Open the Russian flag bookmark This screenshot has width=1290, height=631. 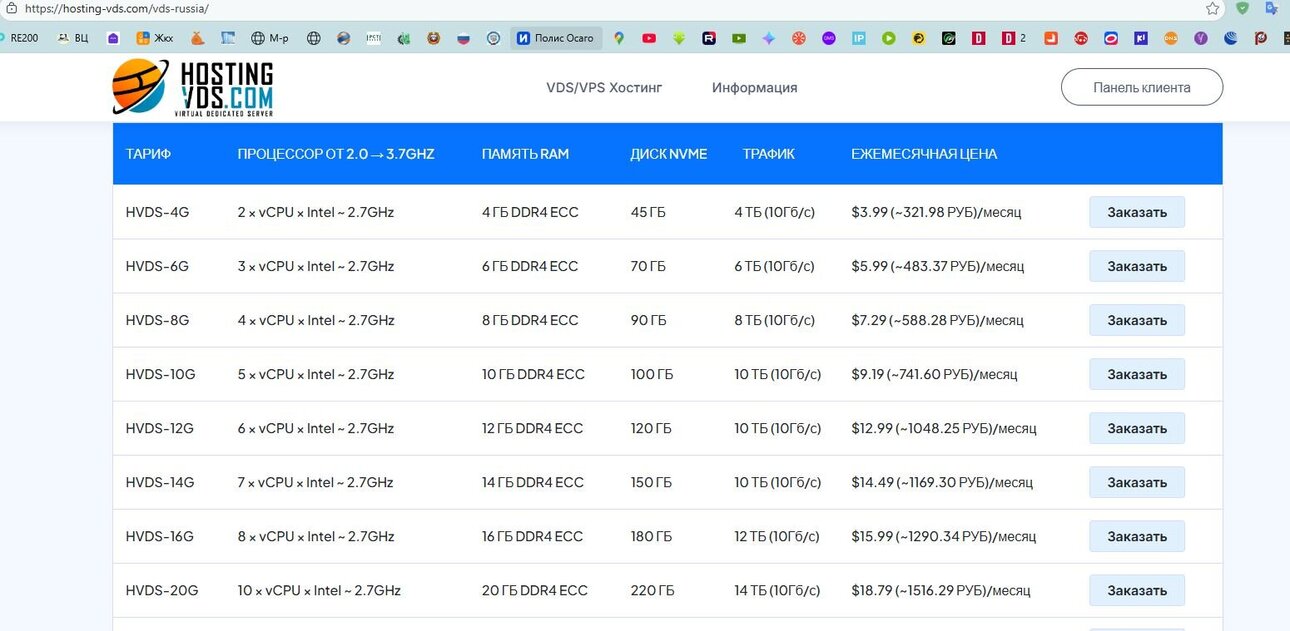pyautogui.click(x=463, y=38)
